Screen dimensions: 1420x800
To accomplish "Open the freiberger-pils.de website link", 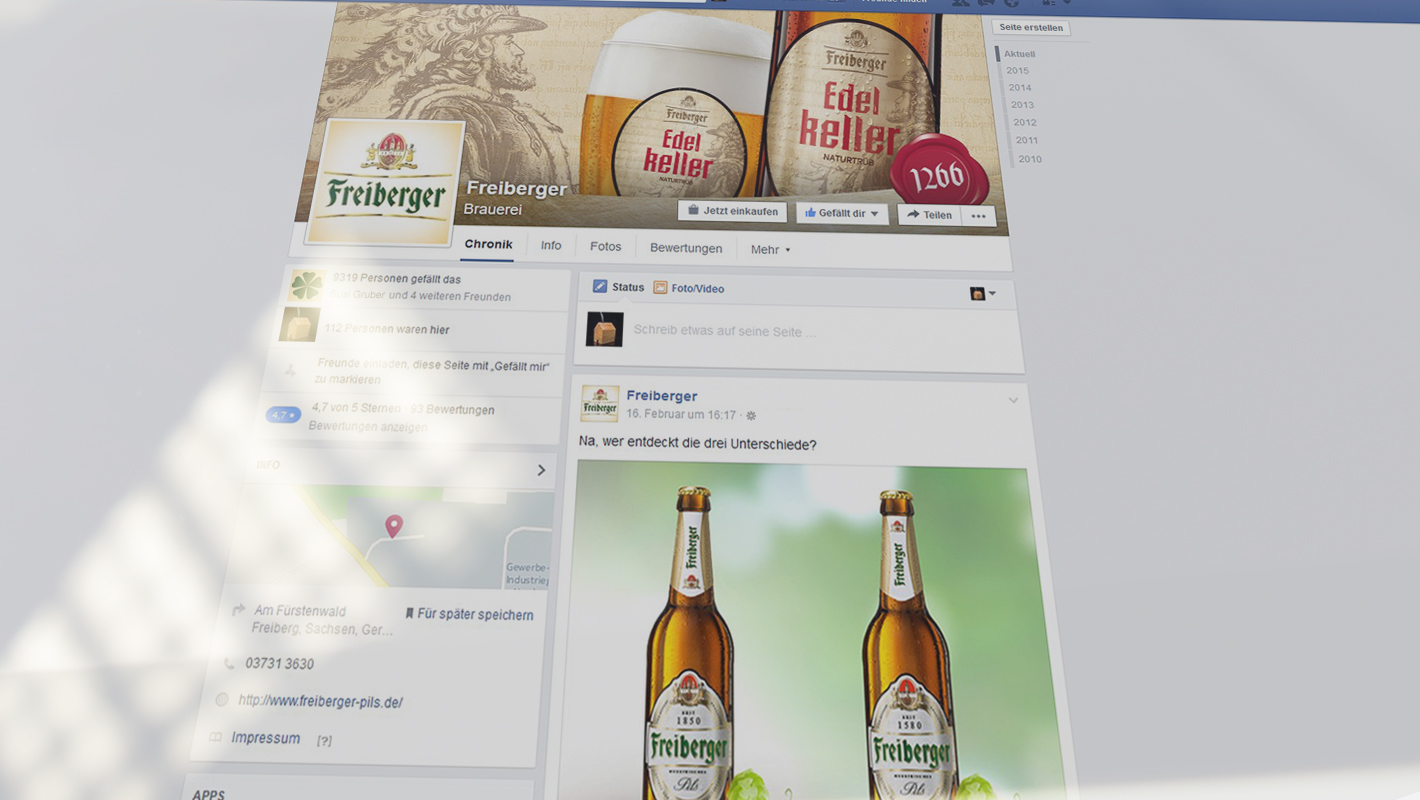I will [x=320, y=701].
